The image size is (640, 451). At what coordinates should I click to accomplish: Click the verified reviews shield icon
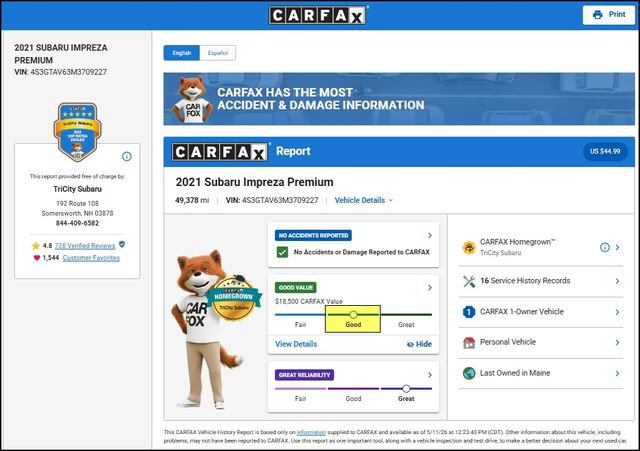tap(122, 244)
